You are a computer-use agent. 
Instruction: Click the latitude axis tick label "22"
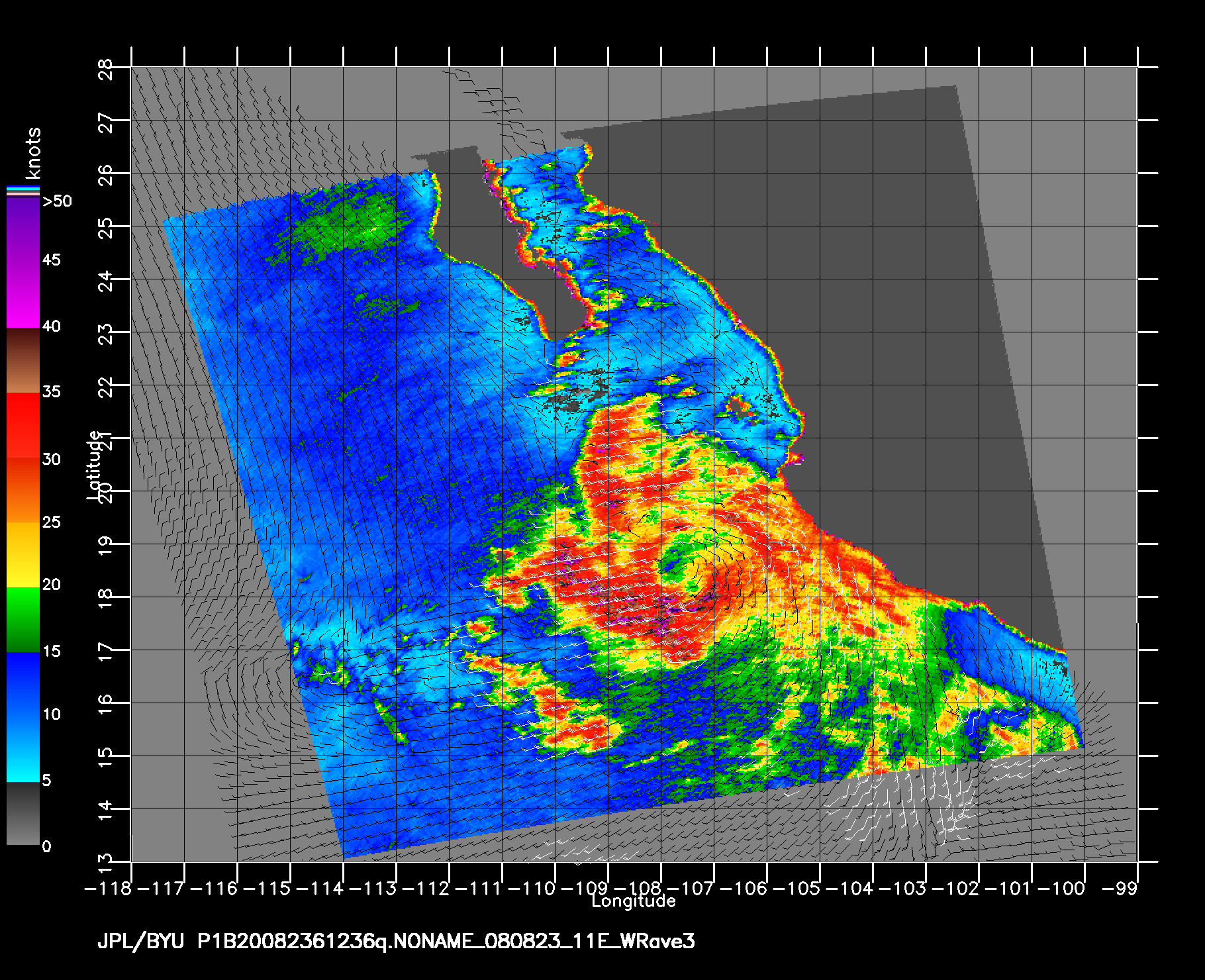pyautogui.click(x=106, y=387)
